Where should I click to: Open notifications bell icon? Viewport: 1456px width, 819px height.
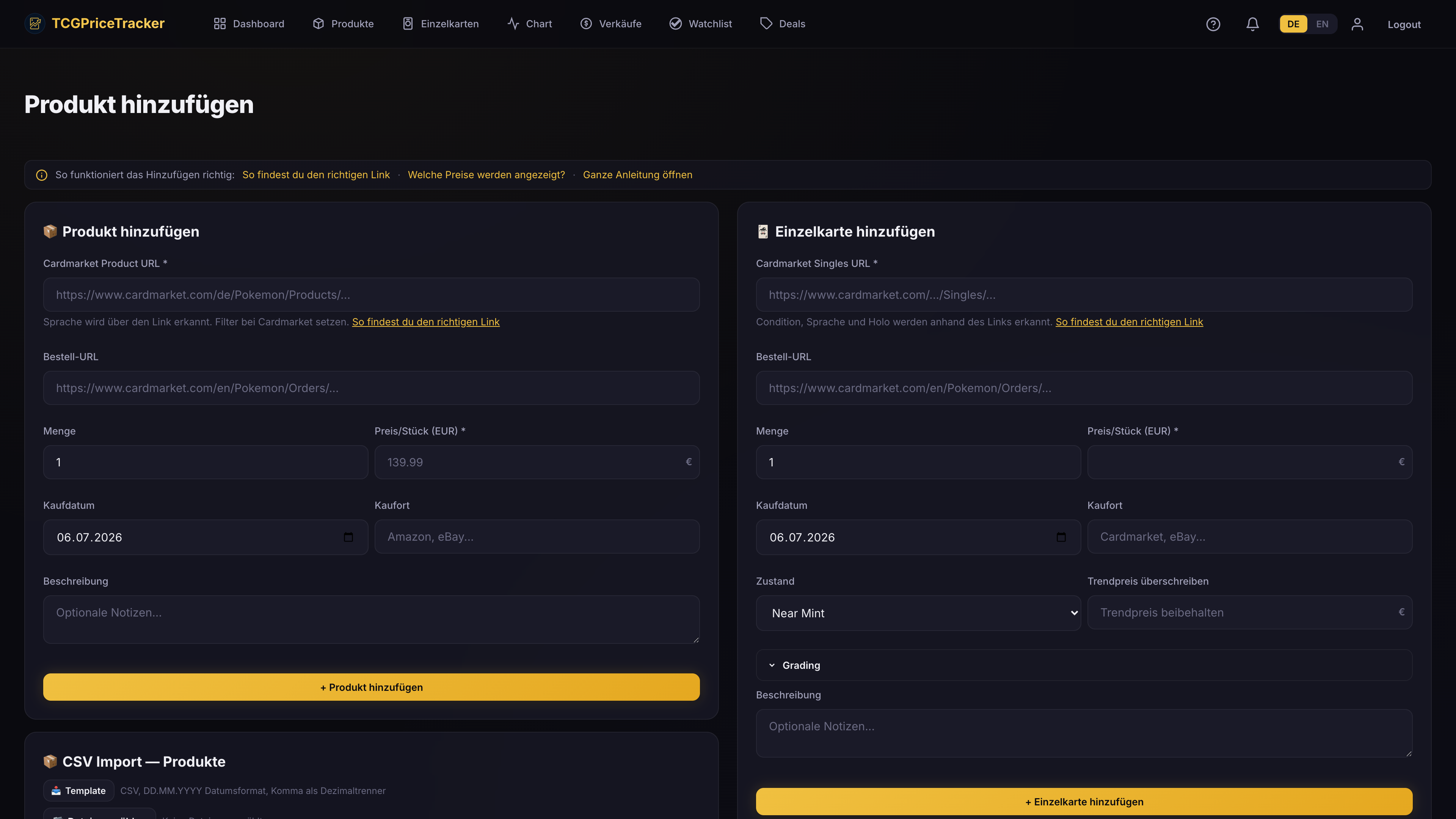pyautogui.click(x=1252, y=24)
